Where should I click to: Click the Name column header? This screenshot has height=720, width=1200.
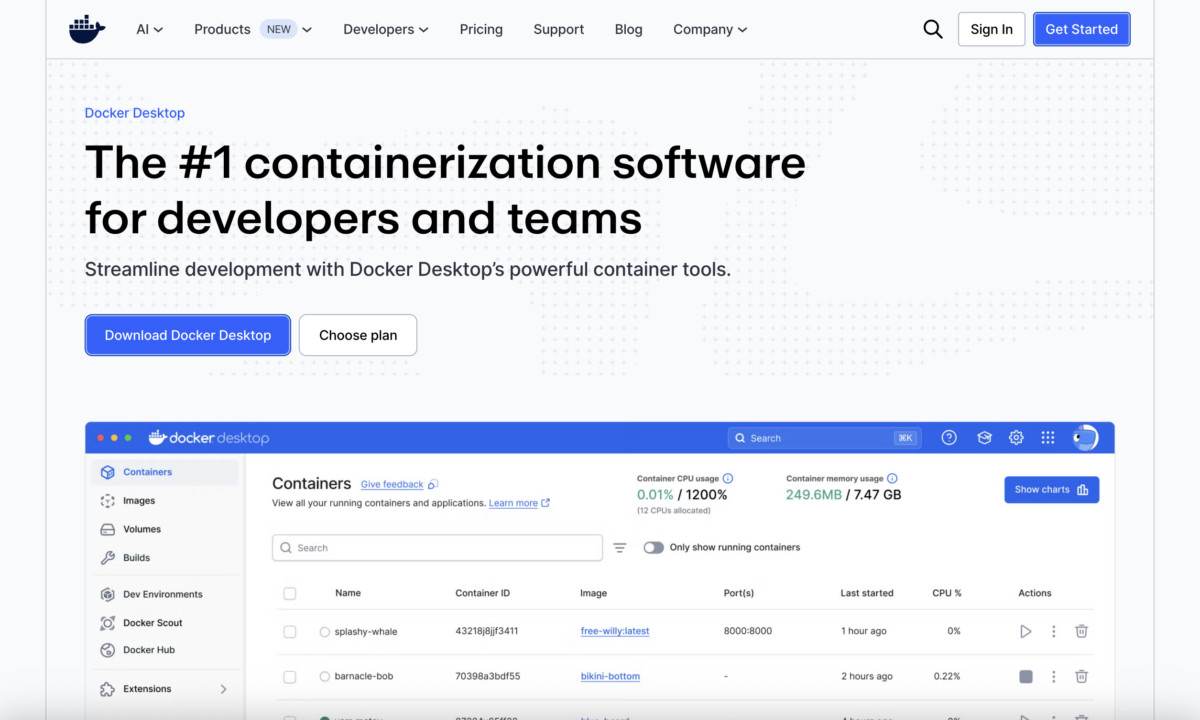(x=348, y=593)
